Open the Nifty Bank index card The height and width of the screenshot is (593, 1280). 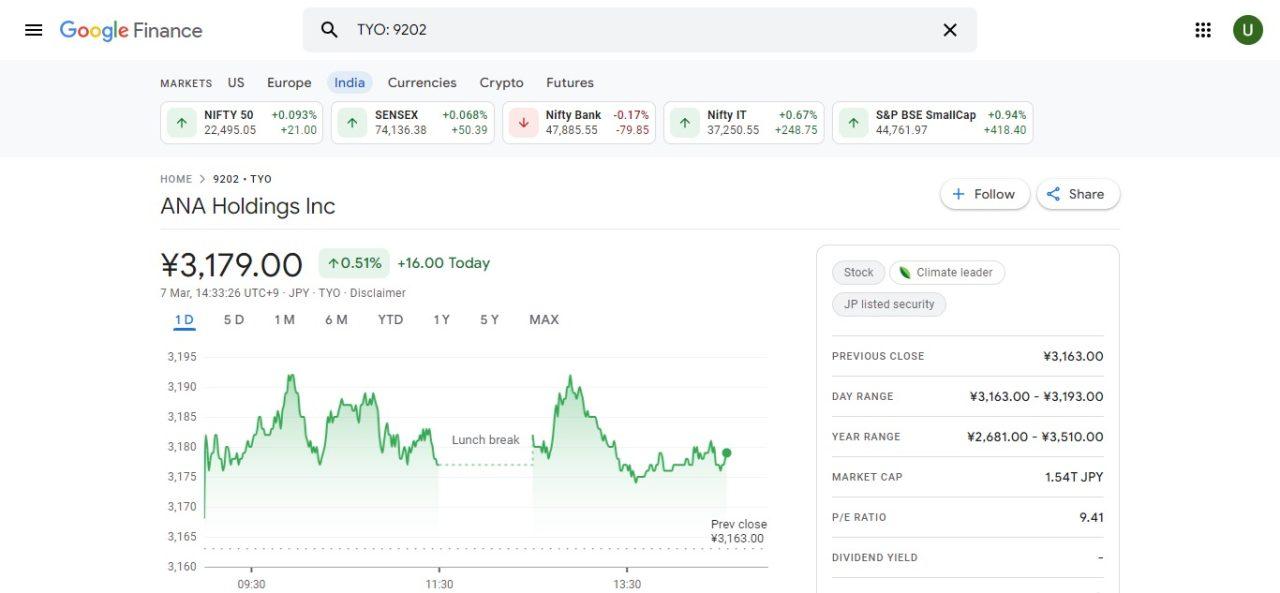(x=579, y=123)
